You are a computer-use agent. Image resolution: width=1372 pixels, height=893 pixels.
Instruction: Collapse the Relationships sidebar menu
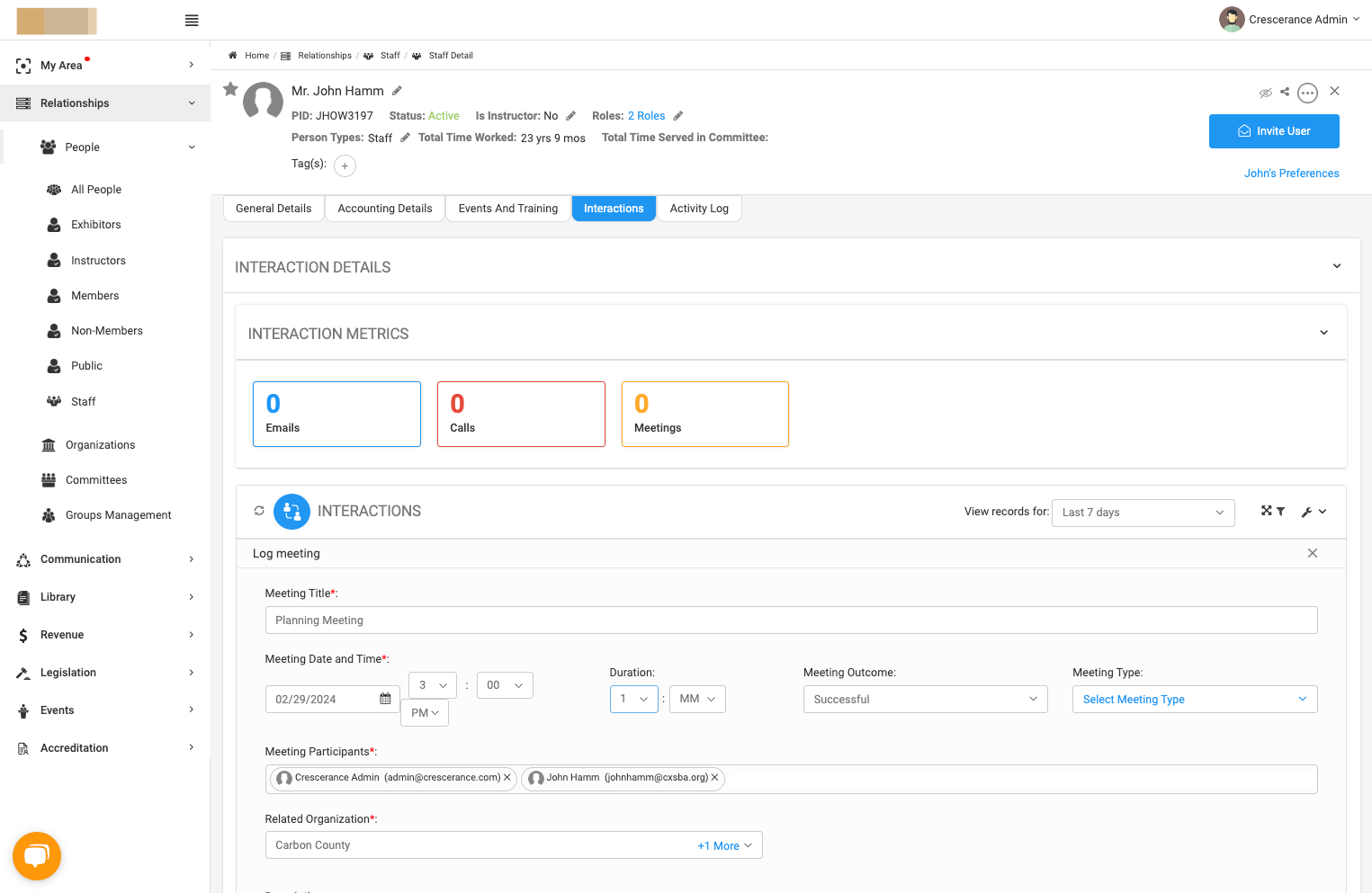(105, 103)
